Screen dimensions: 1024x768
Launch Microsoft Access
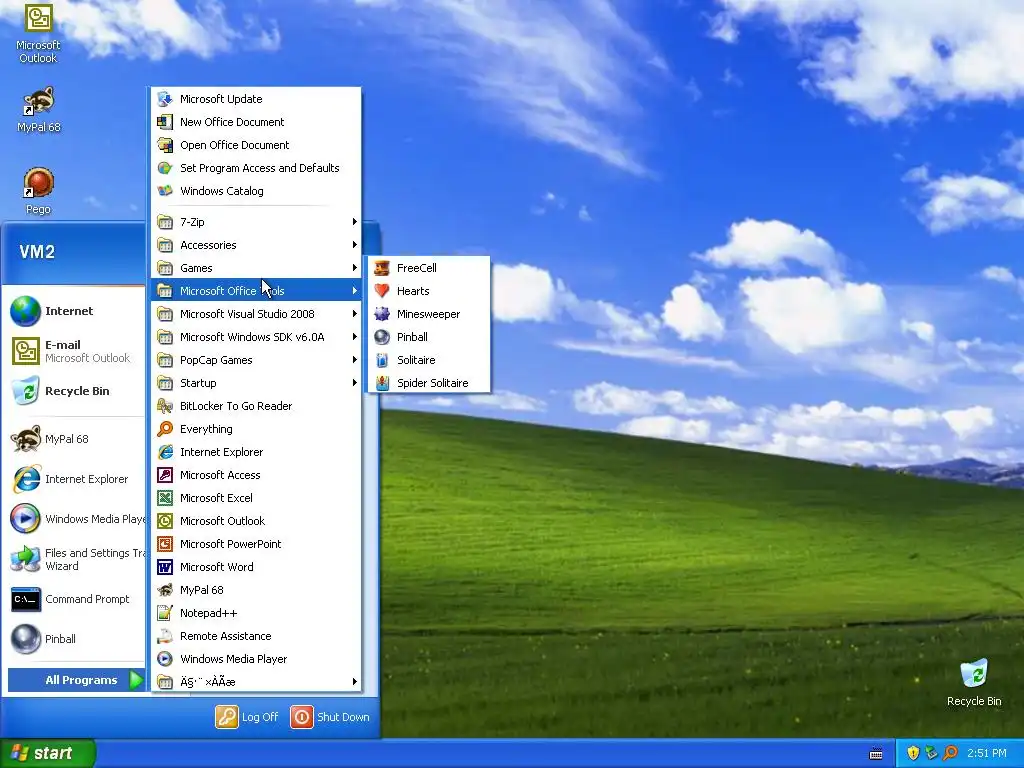[x=256, y=475]
